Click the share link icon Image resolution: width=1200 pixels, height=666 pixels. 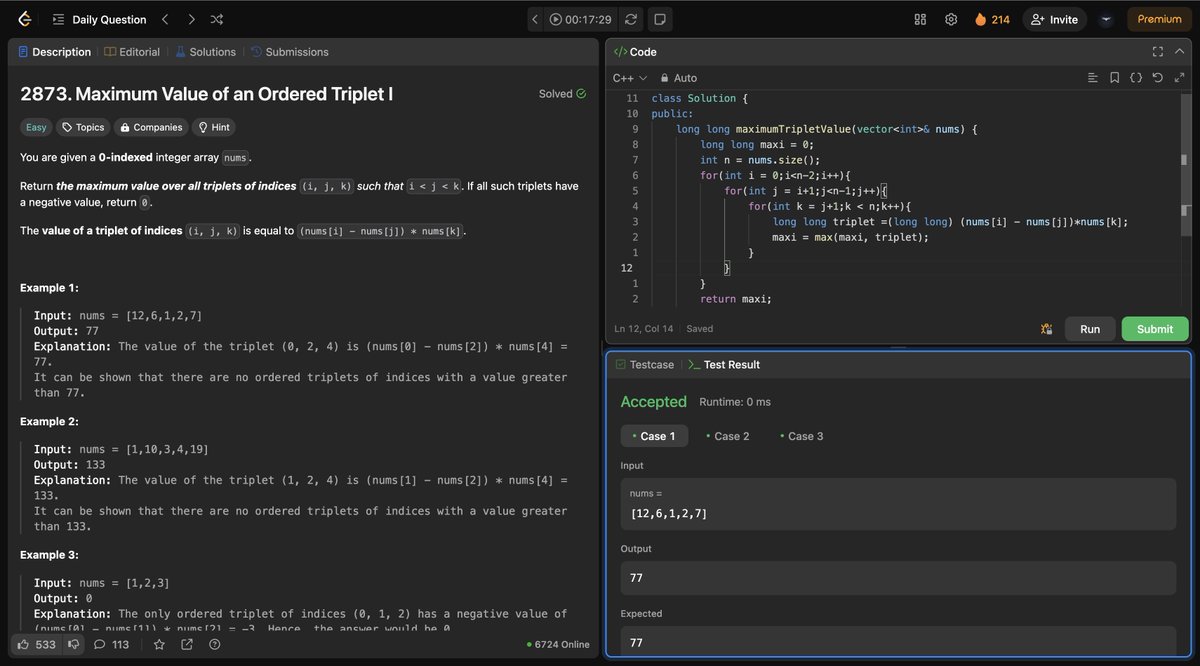coord(187,645)
